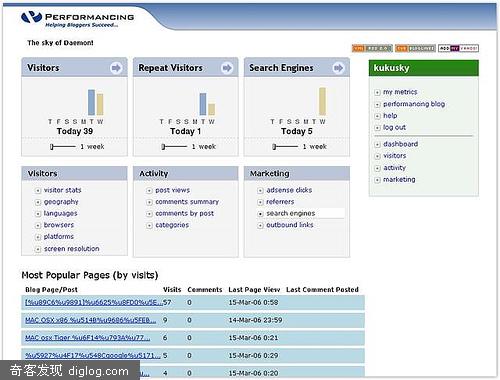The image size is (500, 380).
Task: Open browsers report link
Action: (59, 225)
